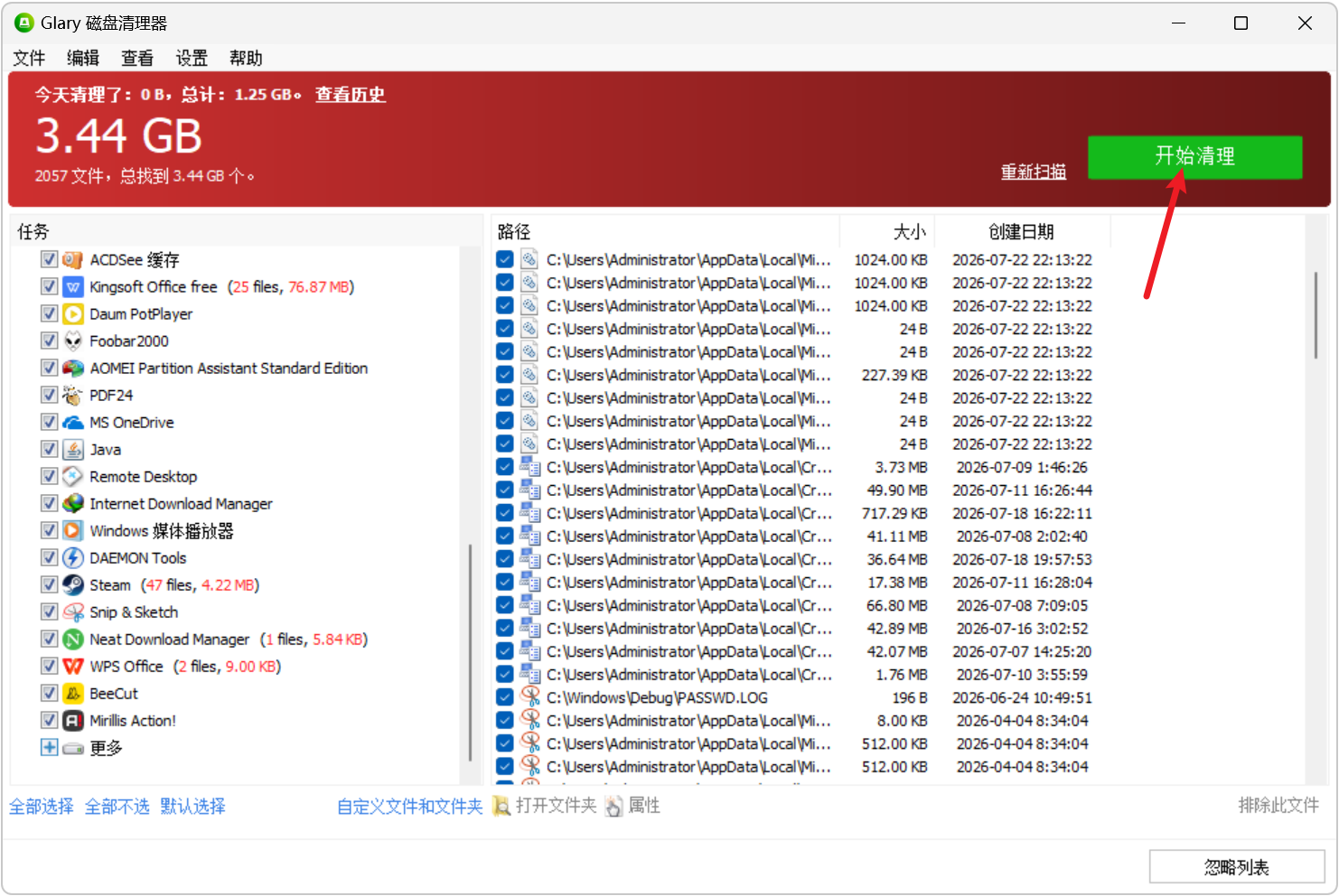Image resolution: width=1339 pixels, height=896 pixels.
Task: Click the ACDSee cache app icon
Action: [73, 260]
